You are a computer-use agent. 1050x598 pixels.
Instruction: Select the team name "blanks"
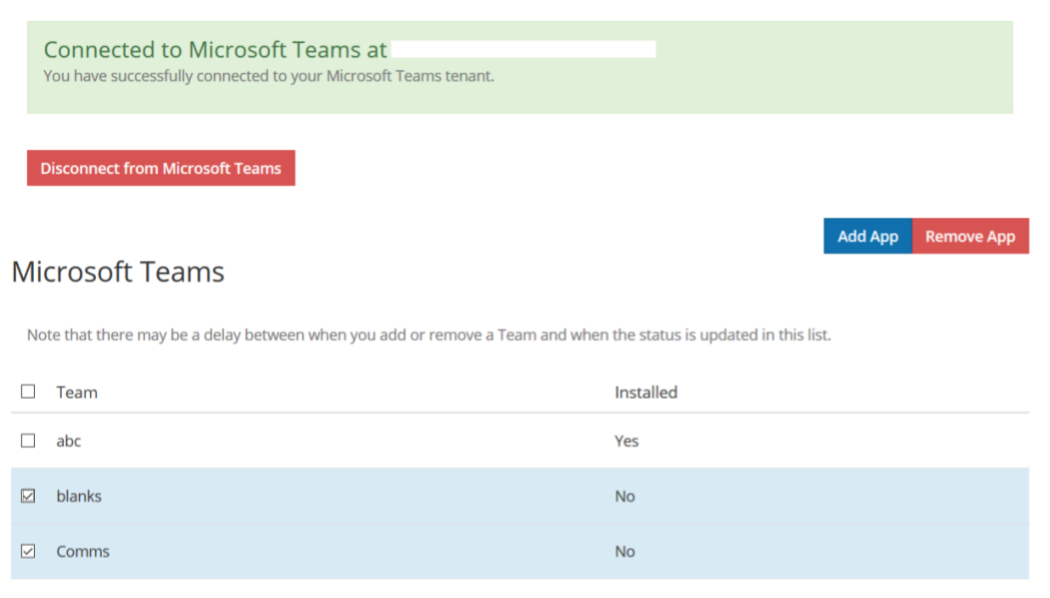click(79, 496)
